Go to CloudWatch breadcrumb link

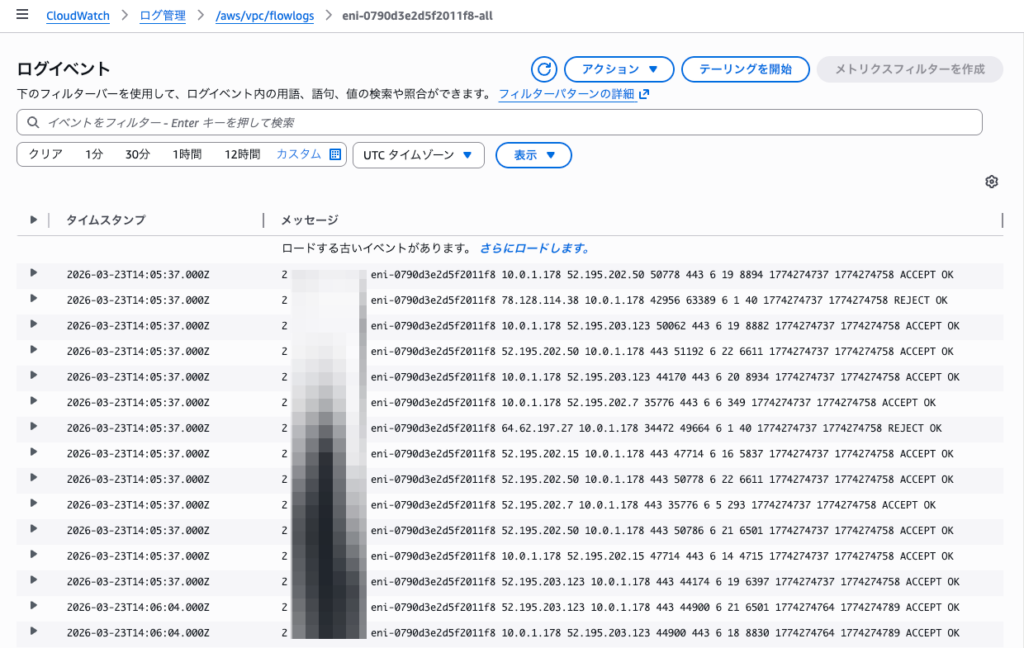point(78,16)
